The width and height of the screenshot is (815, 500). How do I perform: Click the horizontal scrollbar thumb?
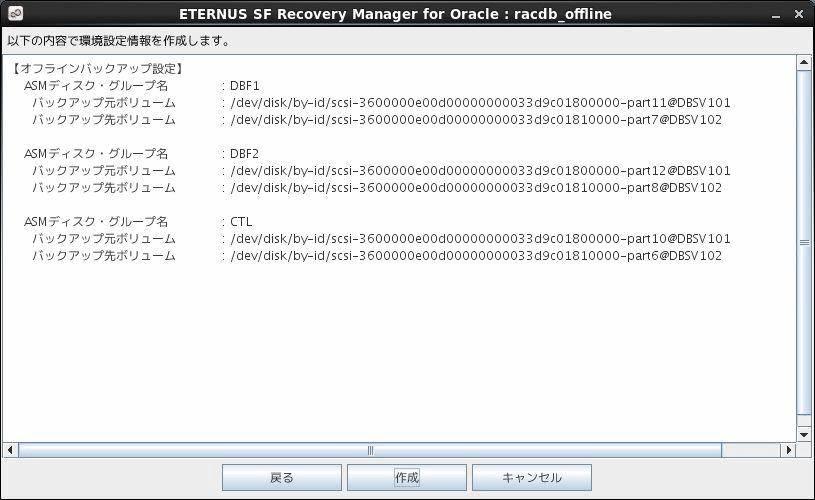click(370, 450)
